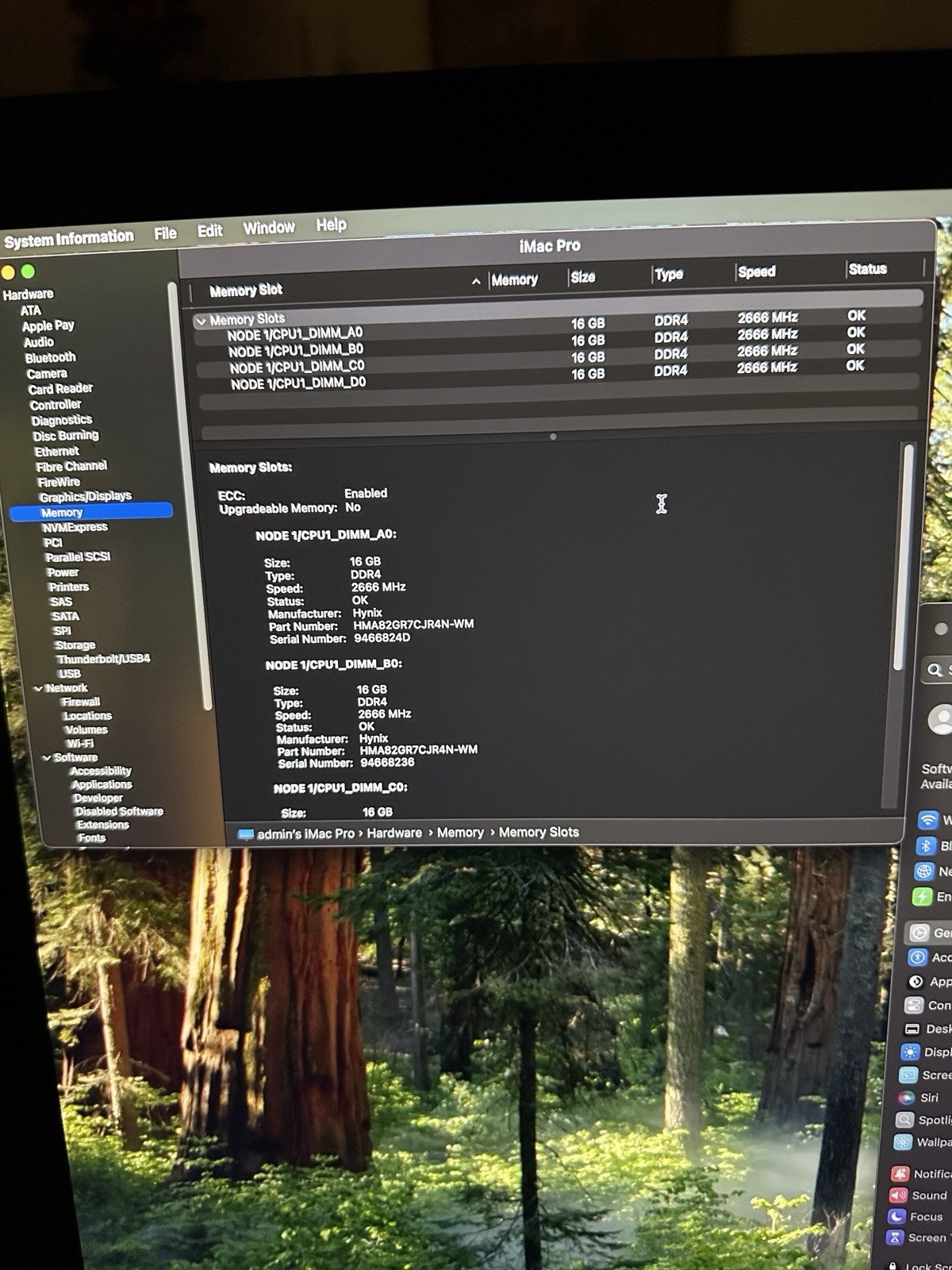Open the Appearance icon in System Settings

click(916, 982)
